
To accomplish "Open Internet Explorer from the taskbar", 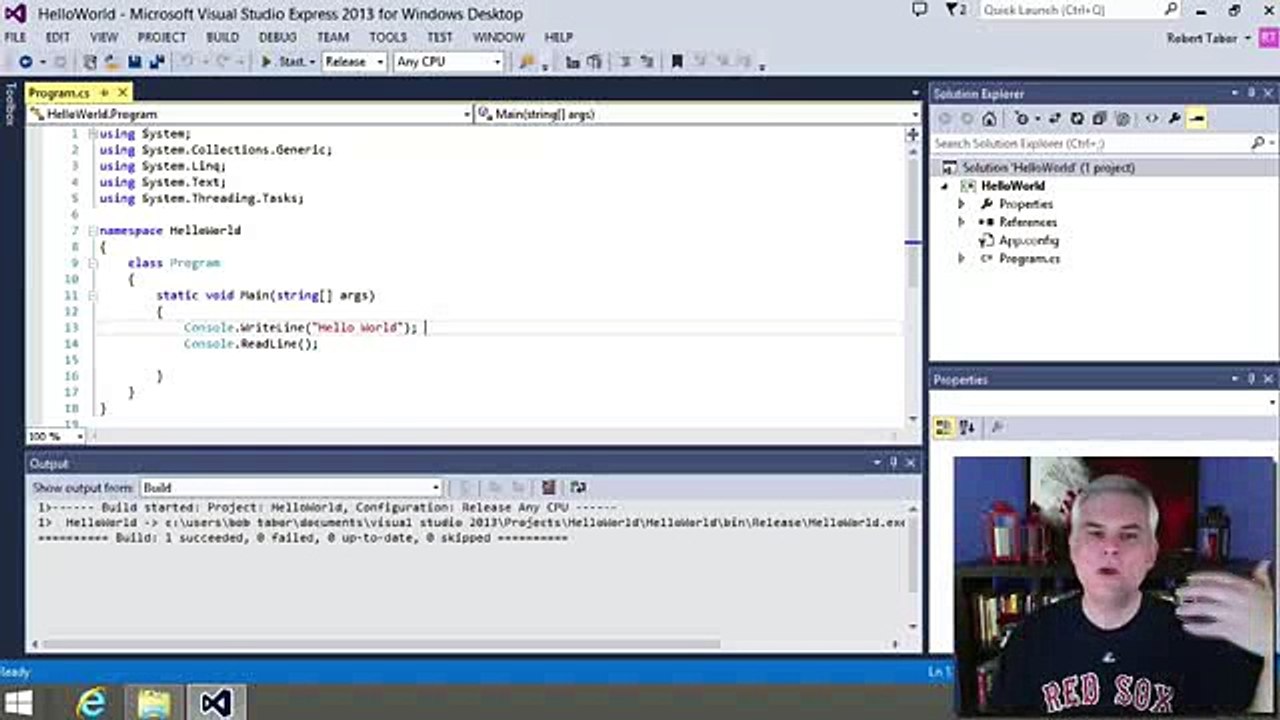I will click(x=91, y=703).
